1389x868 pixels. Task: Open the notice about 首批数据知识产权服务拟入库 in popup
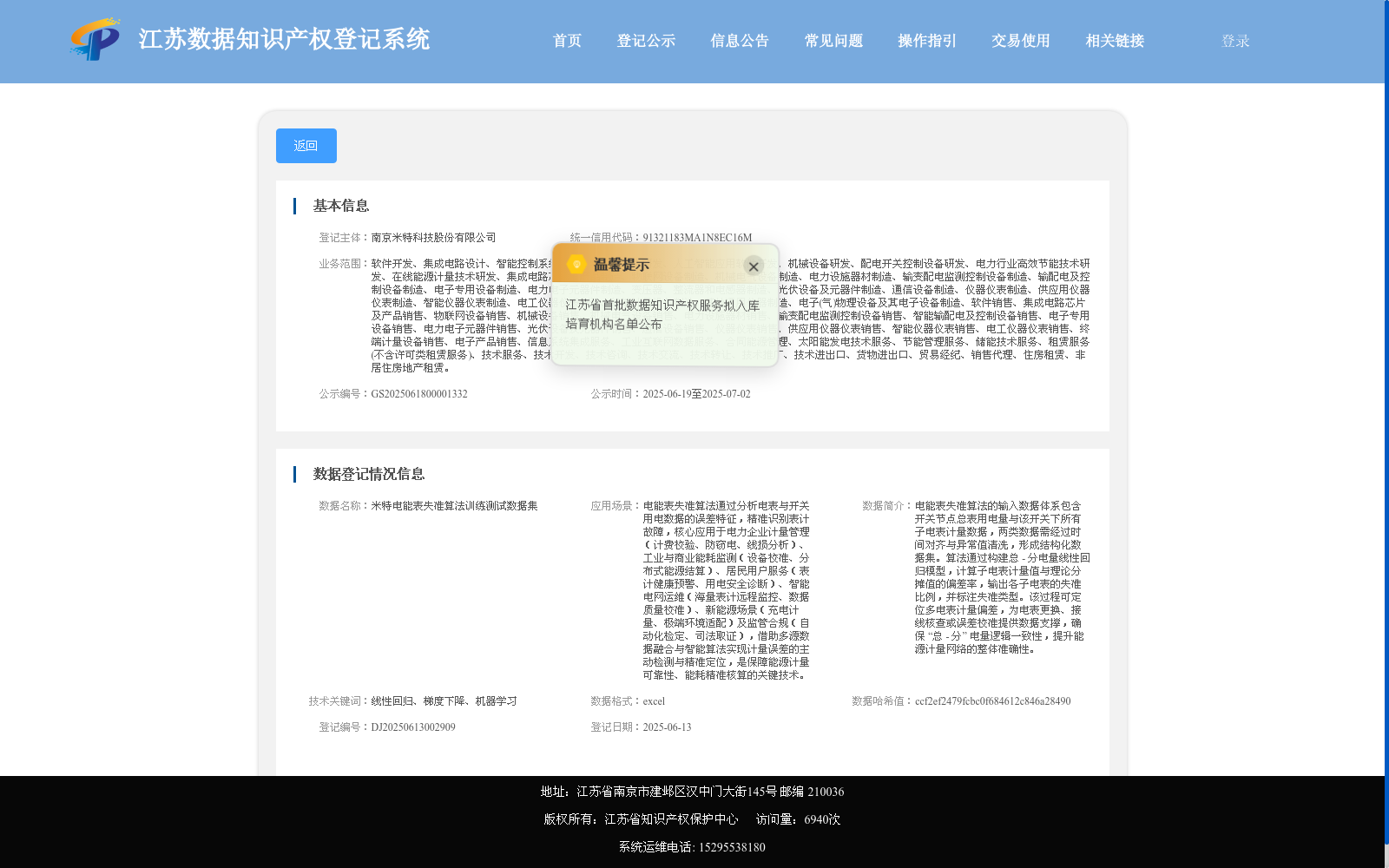click(662, 314)
